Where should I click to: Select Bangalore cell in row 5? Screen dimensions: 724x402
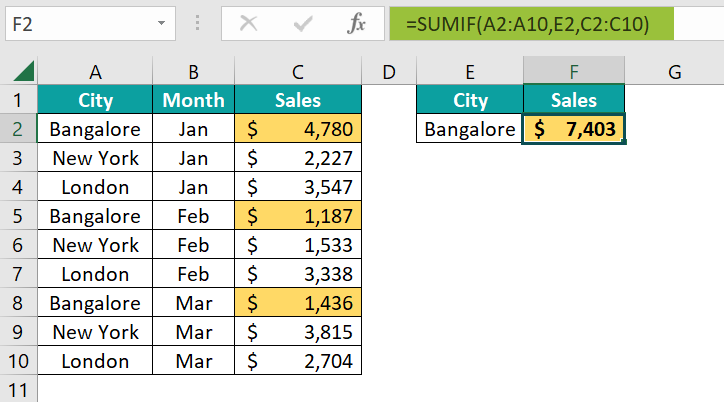click(x=95, y=216)
